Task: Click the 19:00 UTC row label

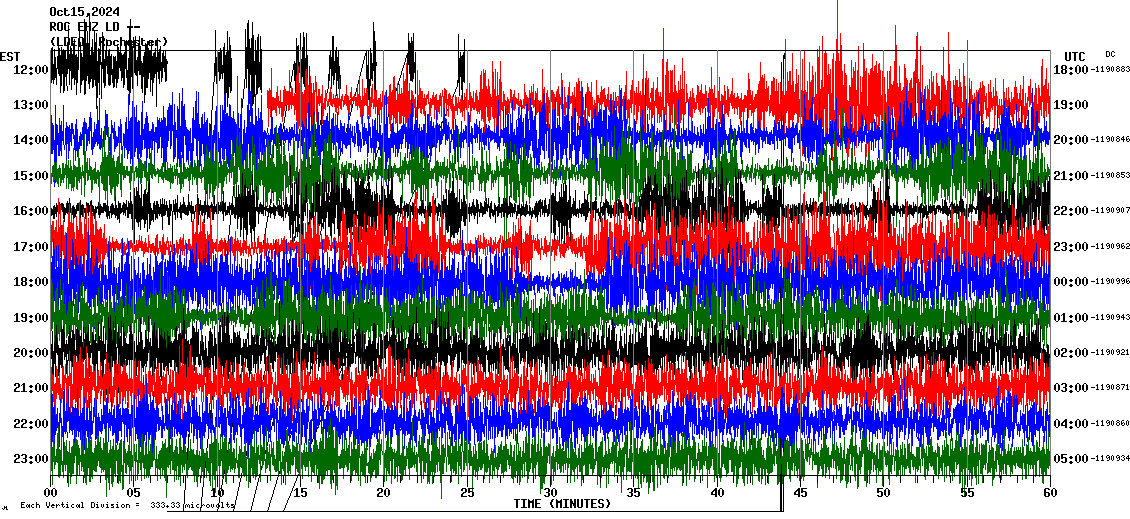Action: (x=1070, y=105)
